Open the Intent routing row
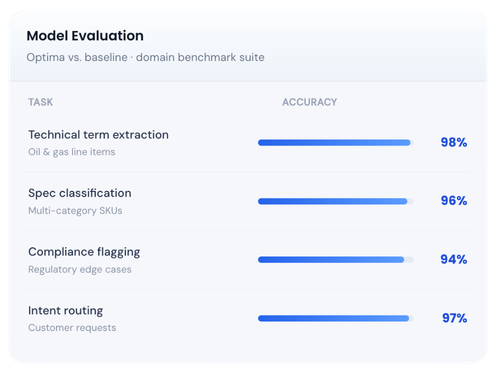This screenshot has width=500, height=374. (x=248, y=319)
